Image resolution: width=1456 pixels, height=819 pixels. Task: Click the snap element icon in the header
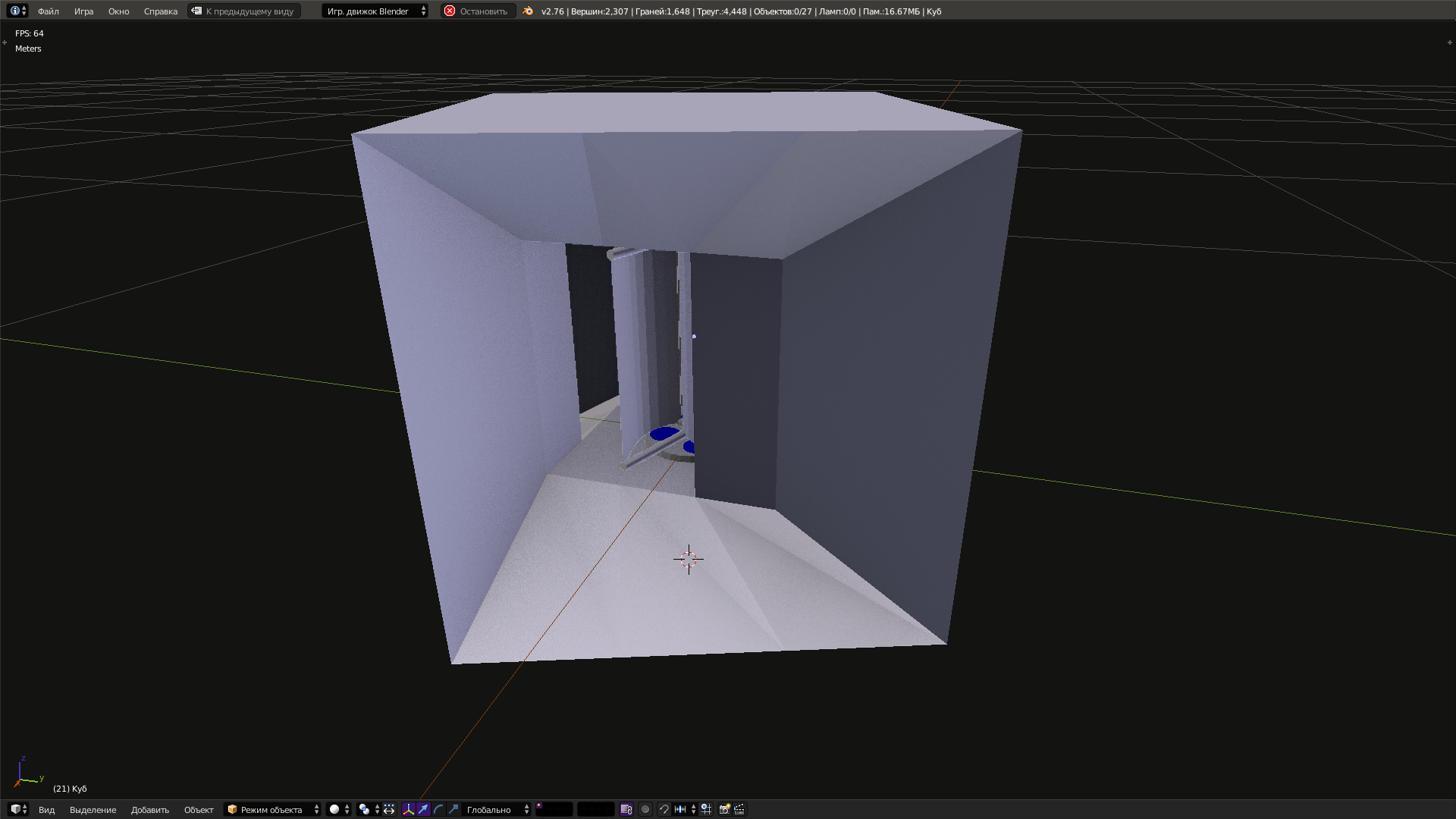[680, 809]
